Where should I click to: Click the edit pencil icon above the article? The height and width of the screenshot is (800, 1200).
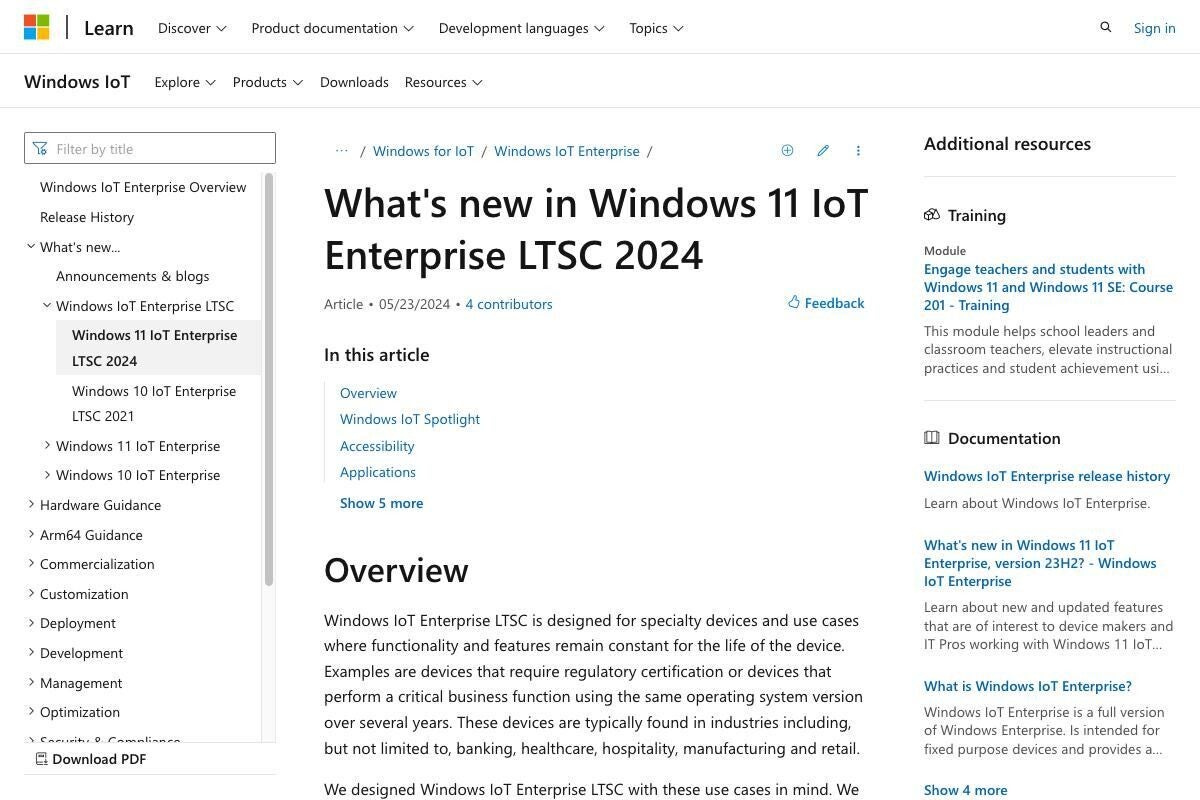pos(823,150)
